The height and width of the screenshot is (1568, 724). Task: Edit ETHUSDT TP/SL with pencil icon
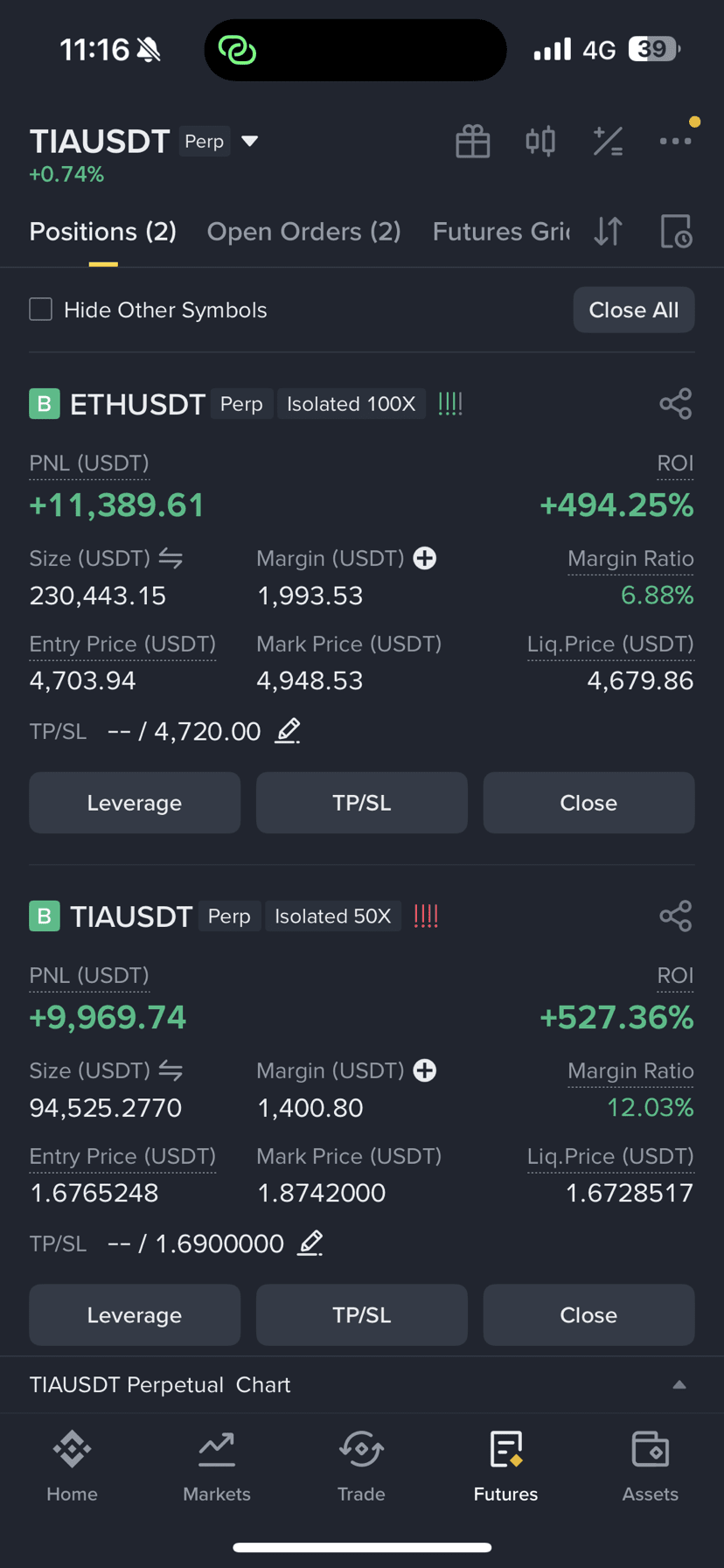click(288, 730)
